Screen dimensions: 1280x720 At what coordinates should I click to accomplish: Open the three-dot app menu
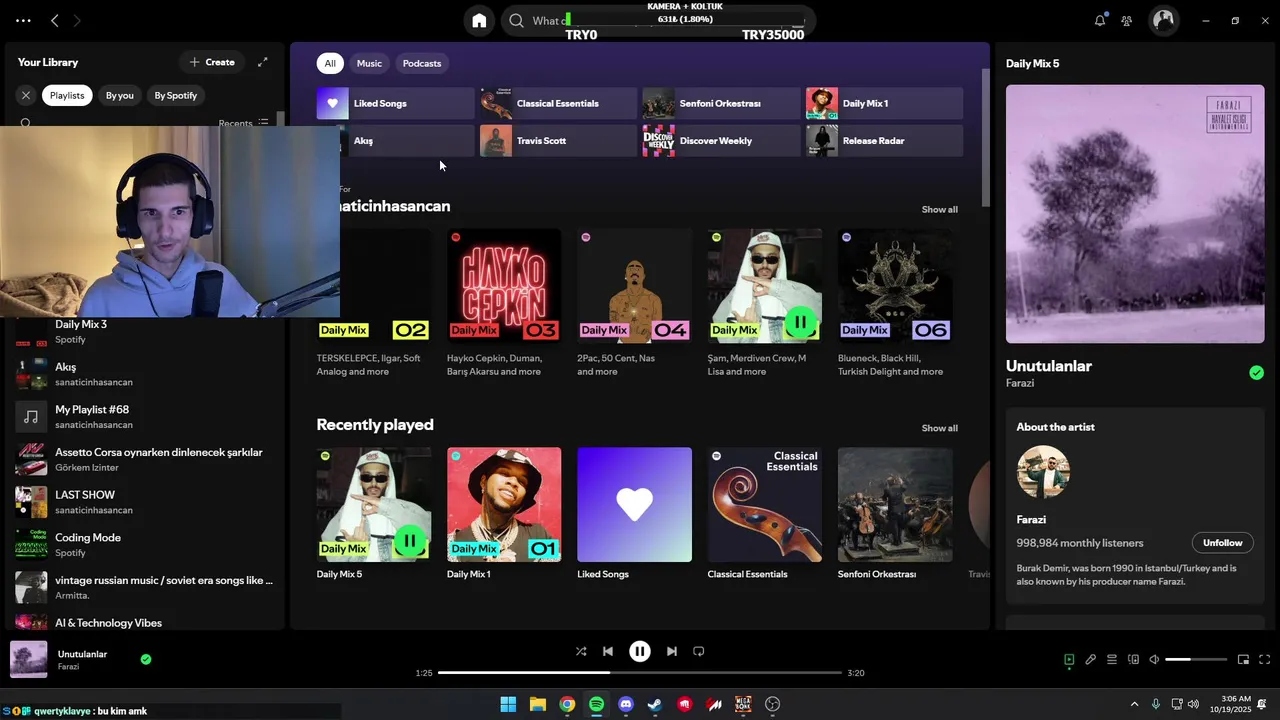23,20
